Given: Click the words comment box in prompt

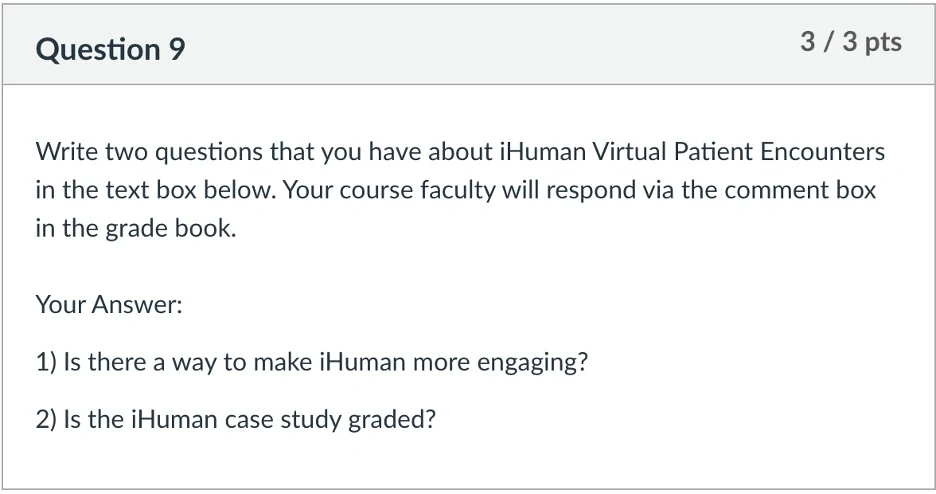Looking at the screenshot, I should [x=800, y=190].
